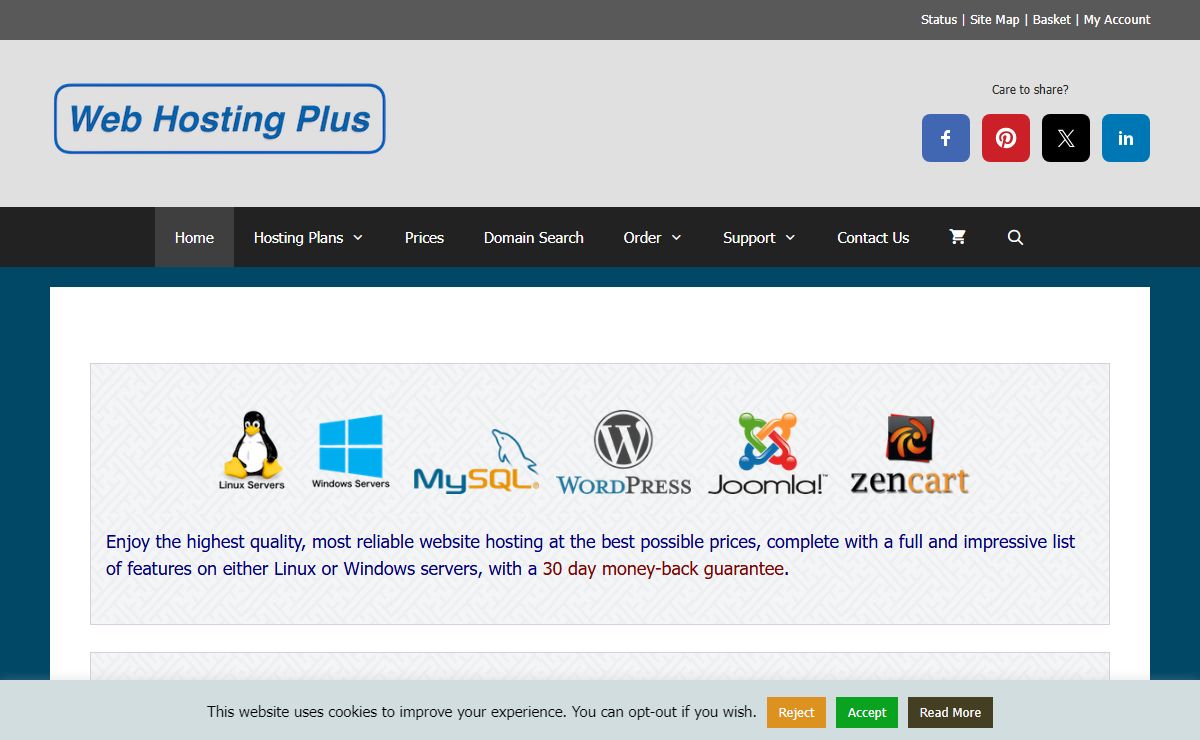Screen dimensions: 1200x740
Task: Share the page on Pinterest
Action: 1006,138
